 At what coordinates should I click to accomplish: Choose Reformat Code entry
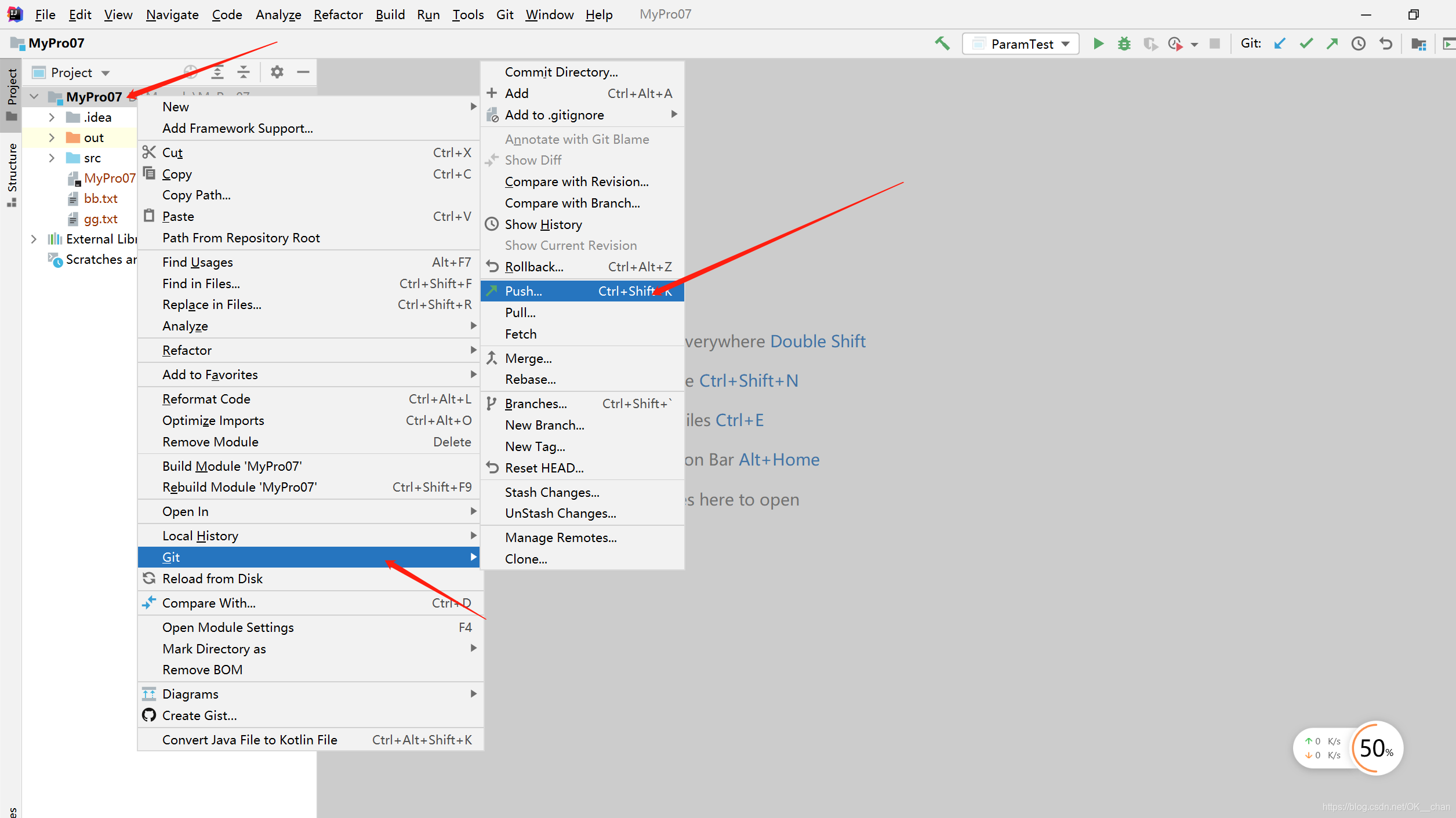(x=309, y=399)
